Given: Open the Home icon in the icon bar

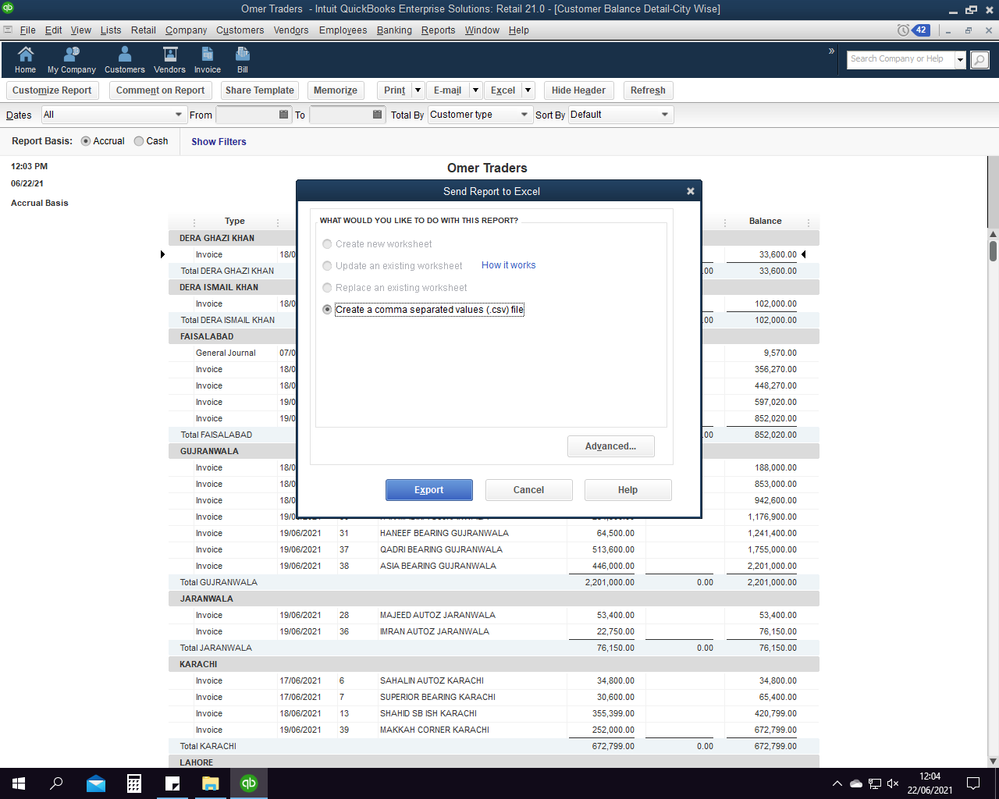Looking at the screenshot, I should 25,60.
